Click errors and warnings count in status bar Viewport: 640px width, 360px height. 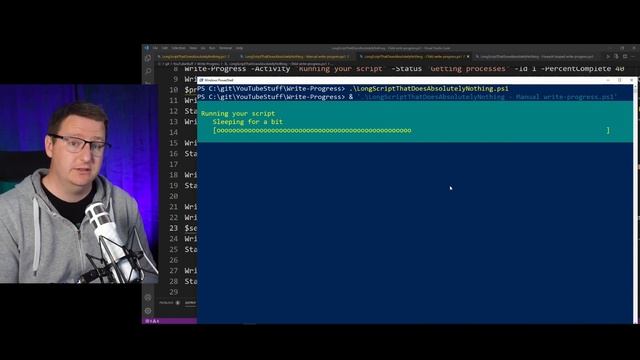[153, 321]
